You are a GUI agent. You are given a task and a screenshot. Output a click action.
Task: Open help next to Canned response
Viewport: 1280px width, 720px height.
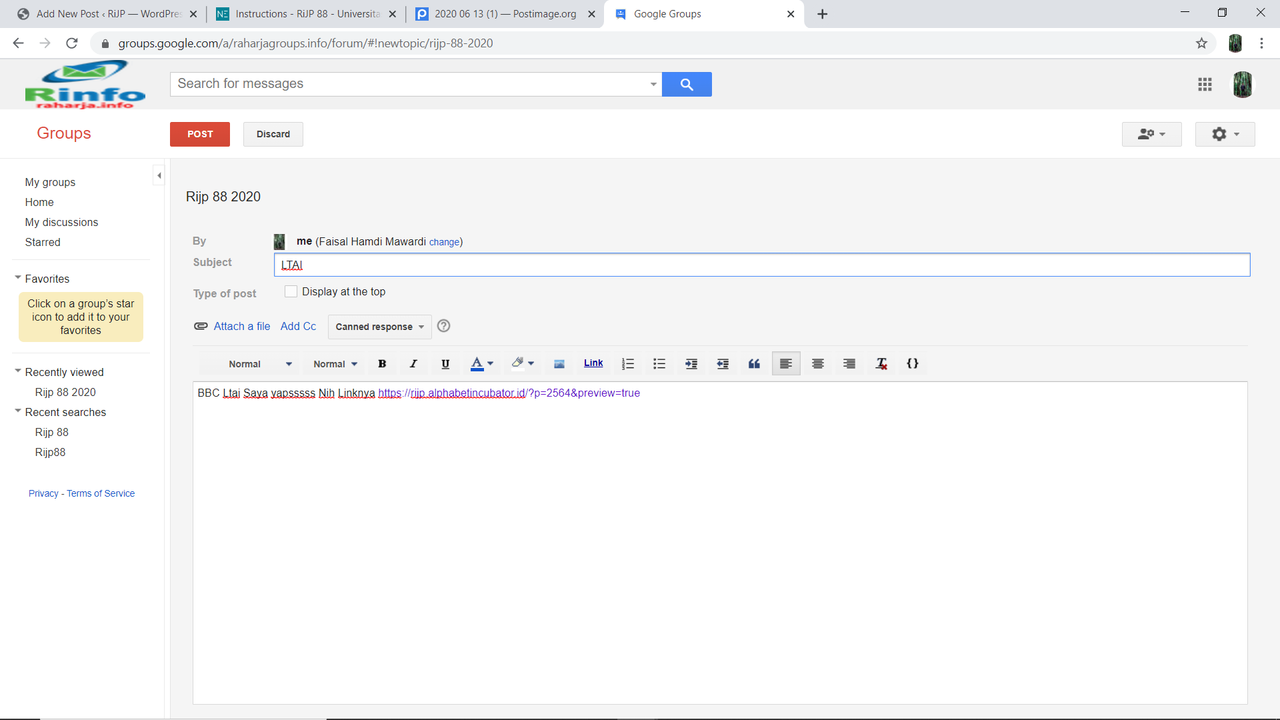(x=444, y=326)
